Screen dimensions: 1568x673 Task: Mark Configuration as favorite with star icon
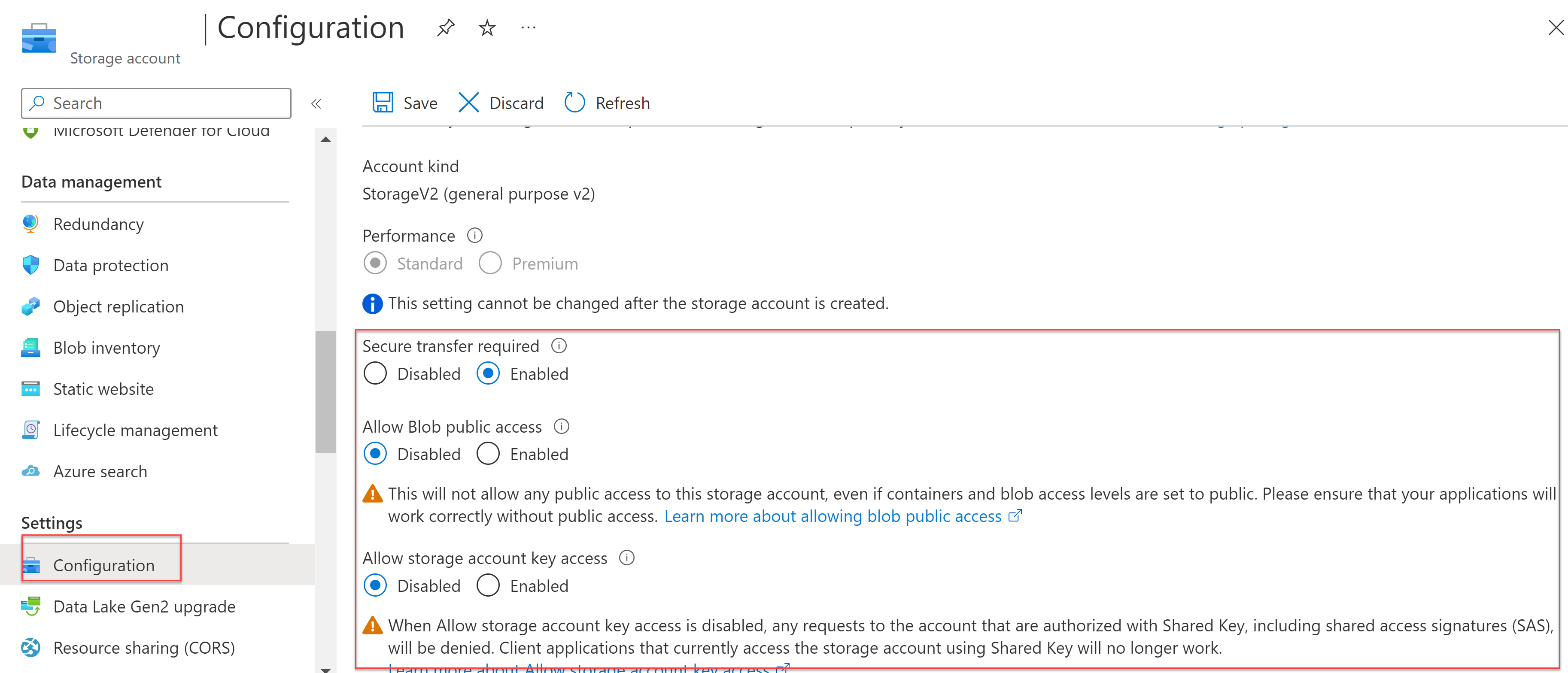click(x=487, y=27)
